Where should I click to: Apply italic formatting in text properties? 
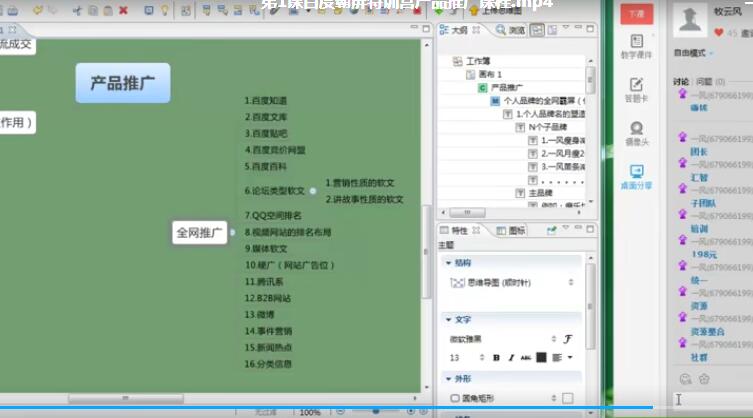point(511,357)
